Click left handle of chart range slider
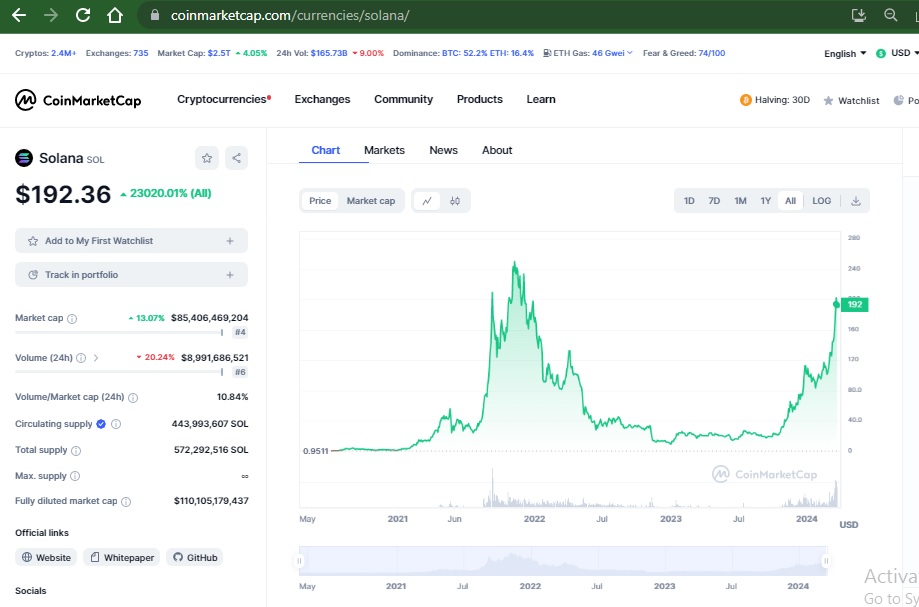This screenshot has height=607, width=919. (x=299, y=561)
